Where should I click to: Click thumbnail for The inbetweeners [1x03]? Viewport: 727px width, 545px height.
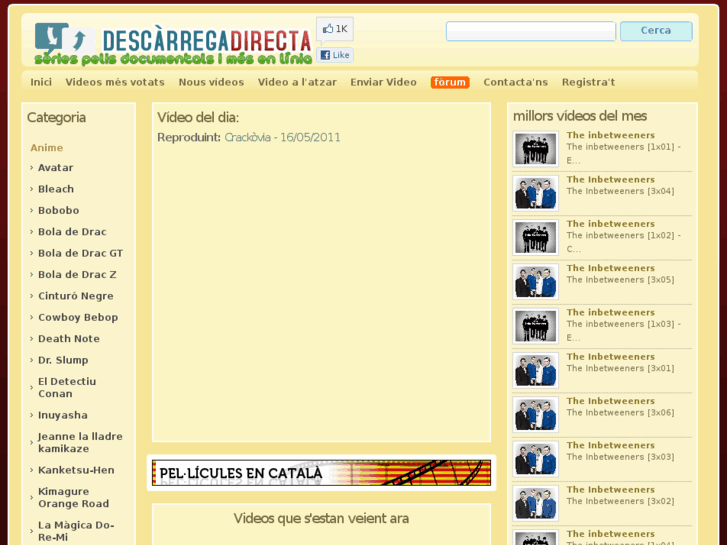(x=536, y=326)
